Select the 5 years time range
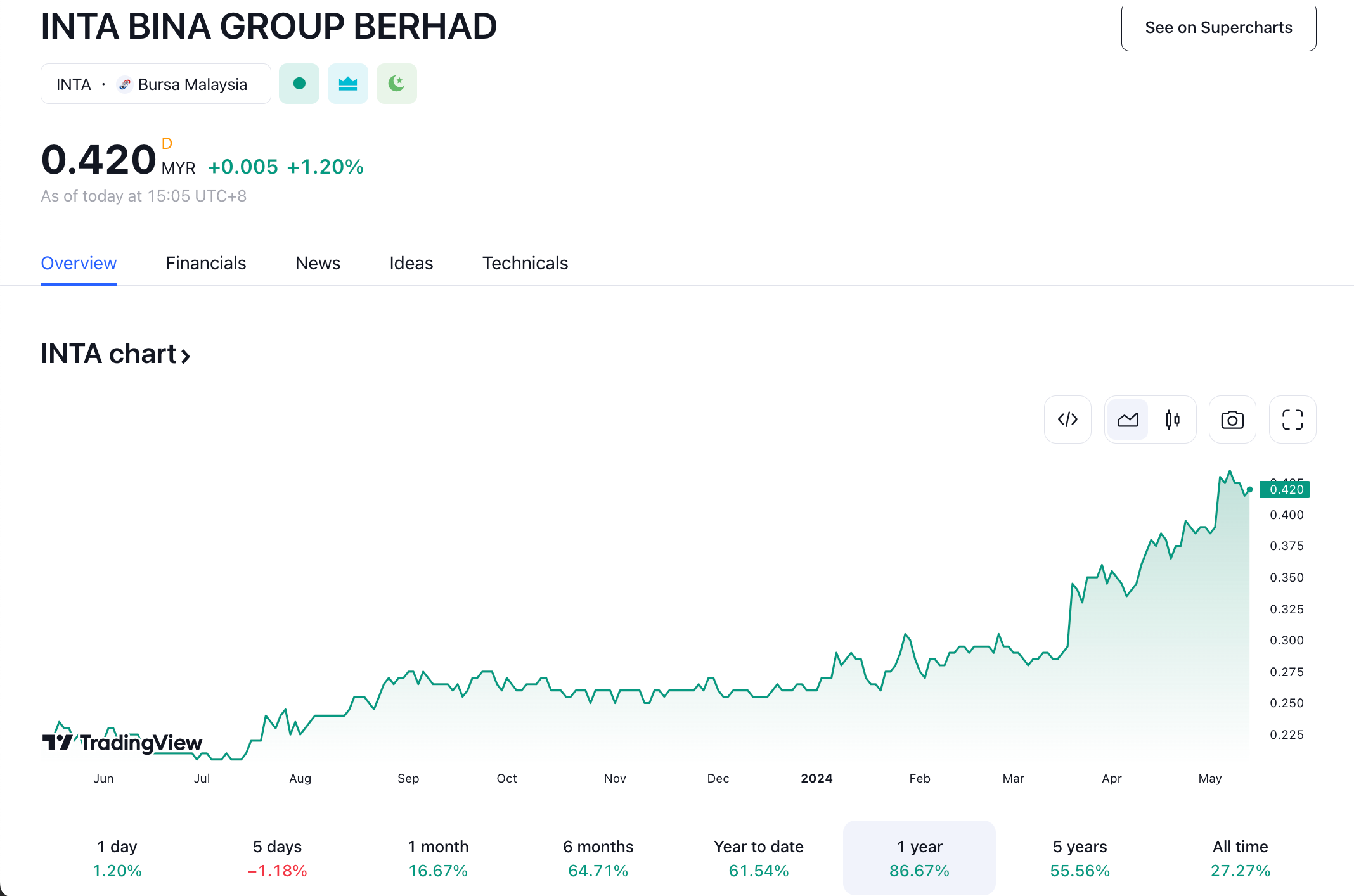Screen dimensions: 1354x896 click(1080, 858)
